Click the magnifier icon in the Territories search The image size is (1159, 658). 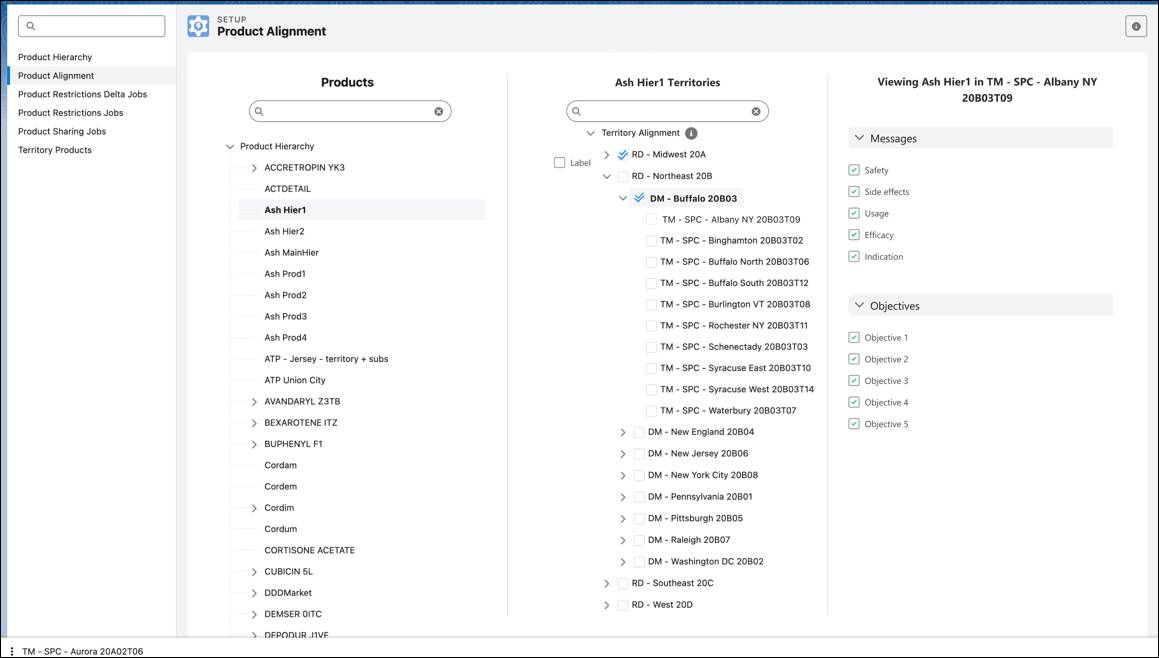point(577,112)
